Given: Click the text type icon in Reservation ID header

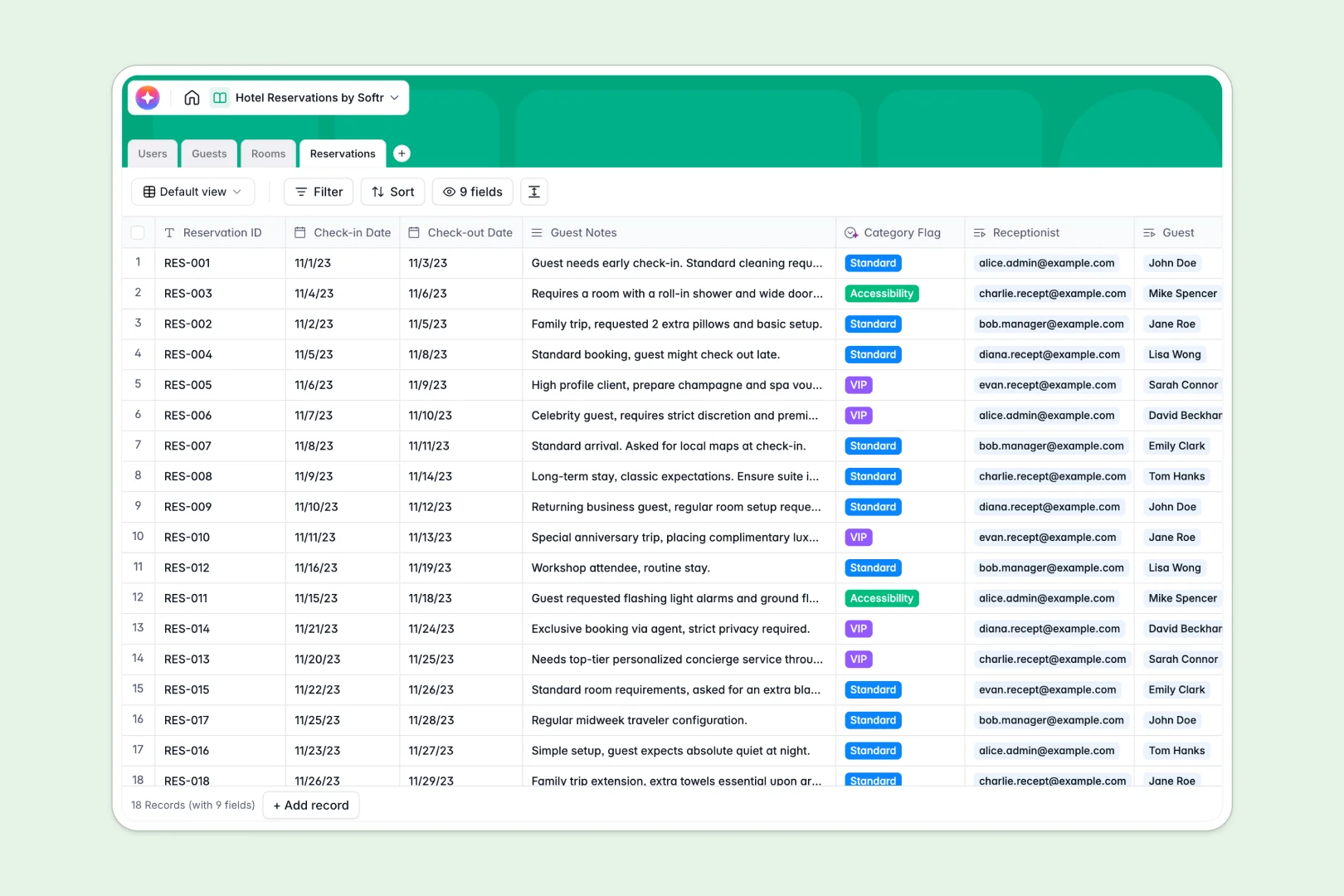Looking at the screenshot, I should point(169,233).
